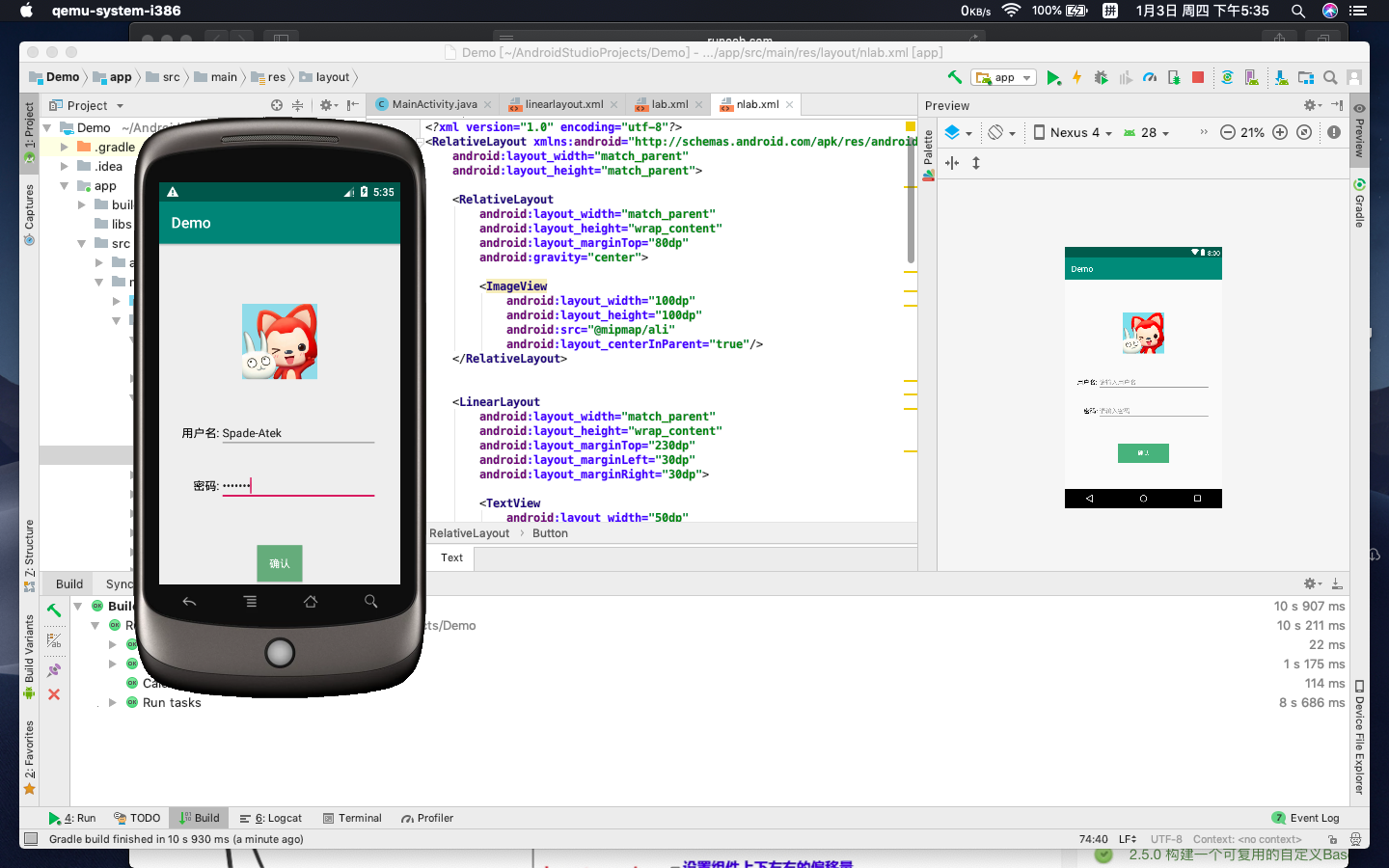
Task: Open the Design Surface layers dropdown in Preview
Action: coord(959,132)
